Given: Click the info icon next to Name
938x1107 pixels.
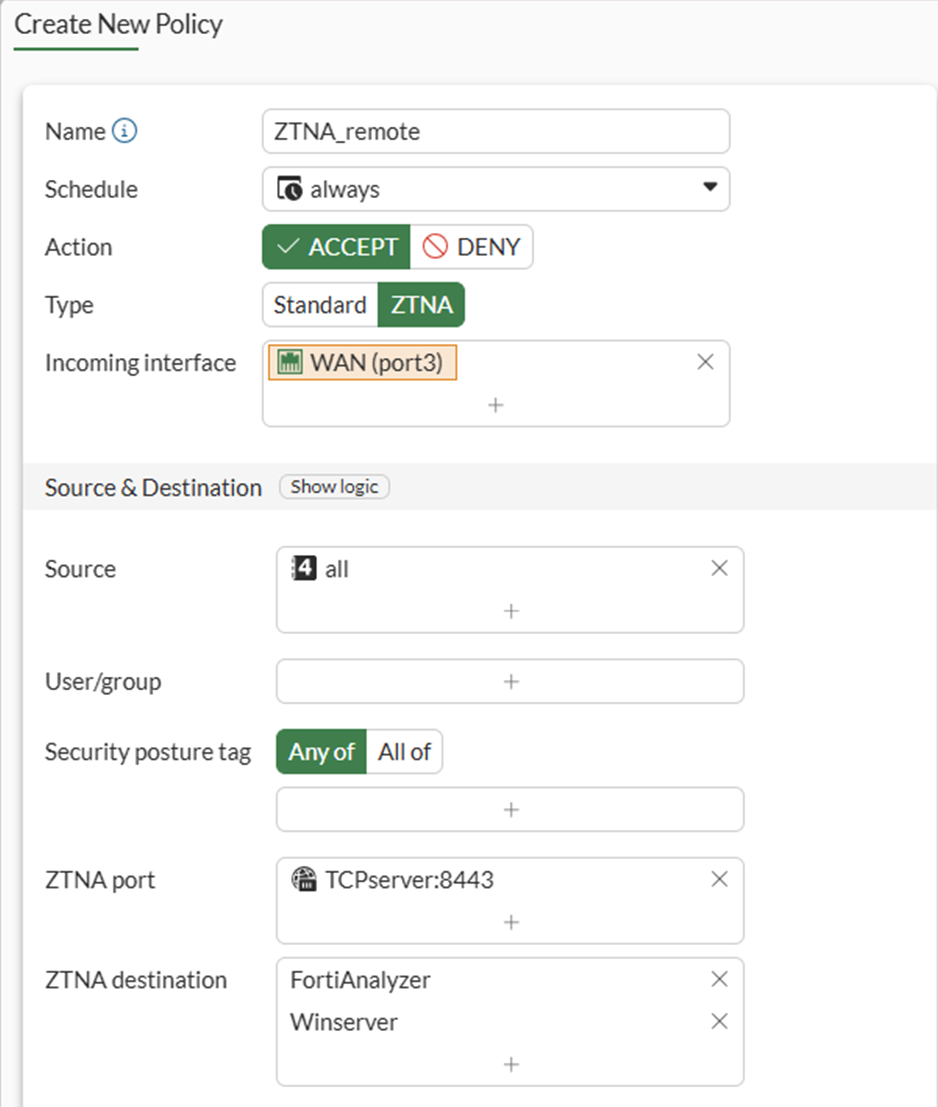Looking at the screenshot, I should tap(124, 131).
